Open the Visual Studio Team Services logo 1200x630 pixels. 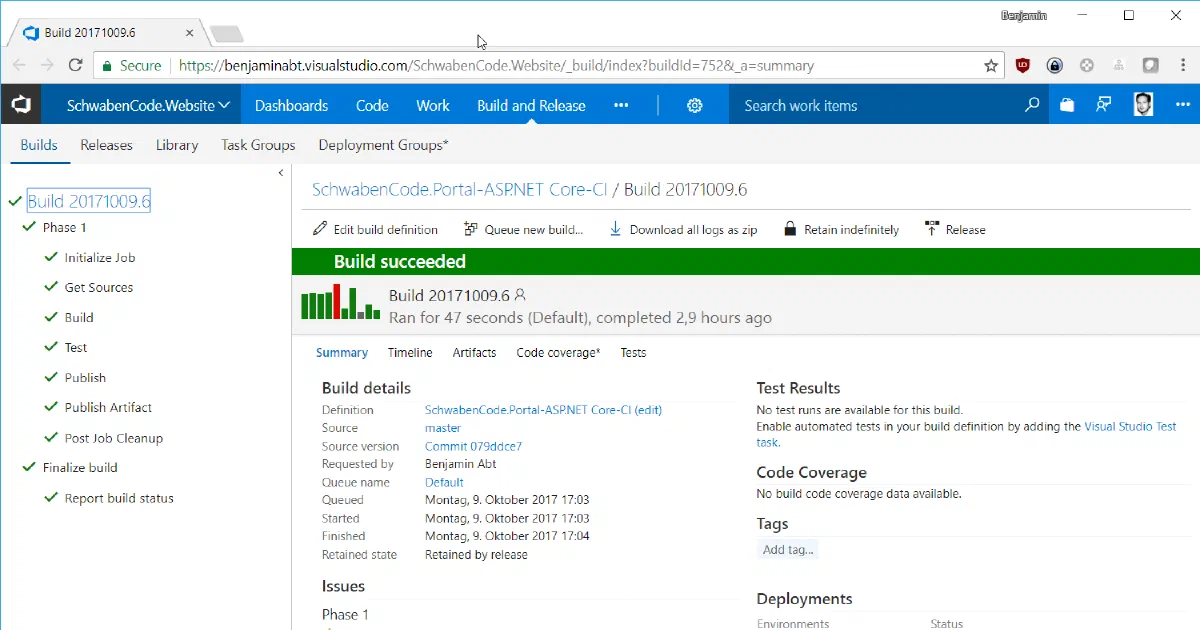coord(21,105)
